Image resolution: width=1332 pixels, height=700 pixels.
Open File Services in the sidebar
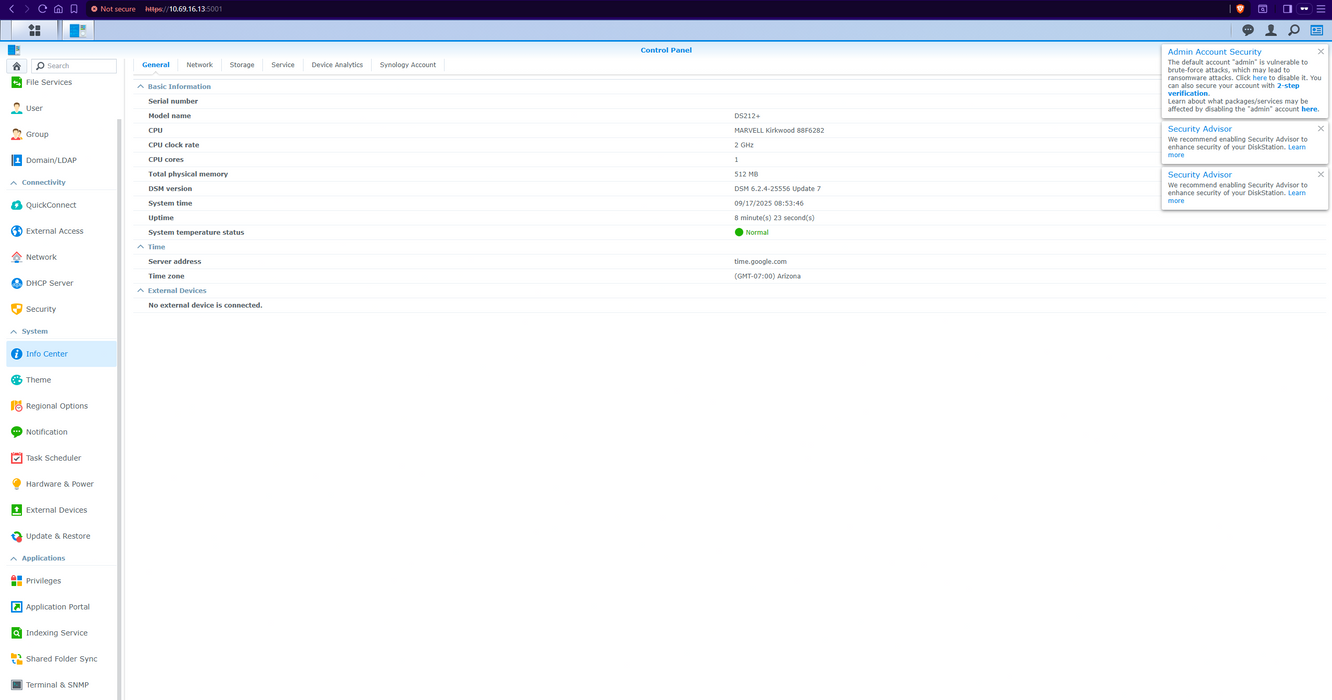61,82
